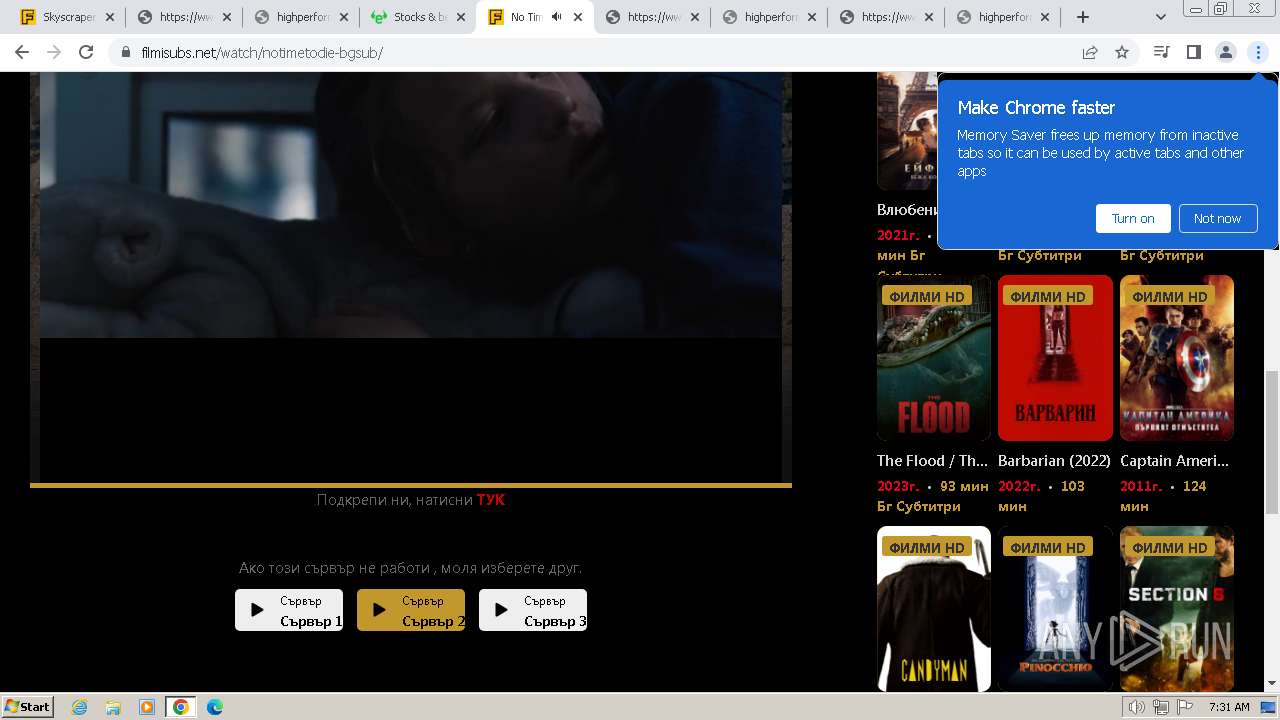Click the Action Center flag icon

click(1185, 707)
